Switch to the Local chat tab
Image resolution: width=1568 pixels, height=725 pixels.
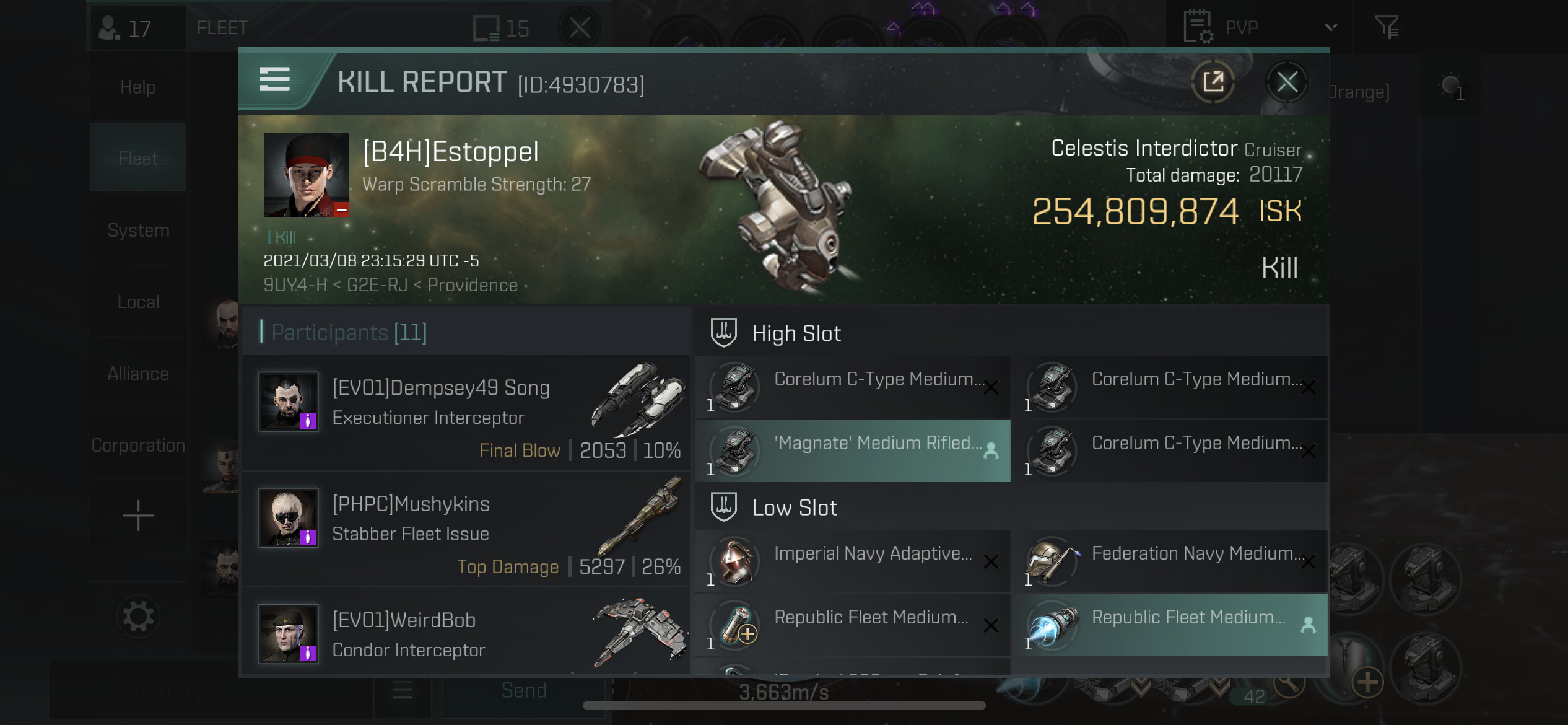pyautogui.click(x=137, y=302)
